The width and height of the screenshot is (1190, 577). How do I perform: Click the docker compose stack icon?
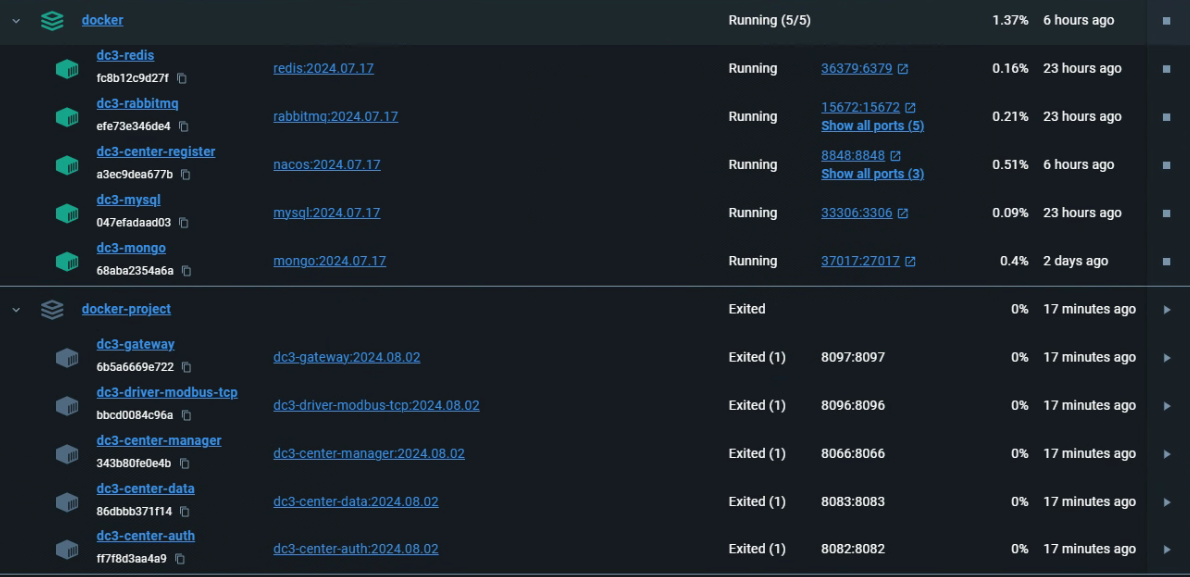pos(52,20)
